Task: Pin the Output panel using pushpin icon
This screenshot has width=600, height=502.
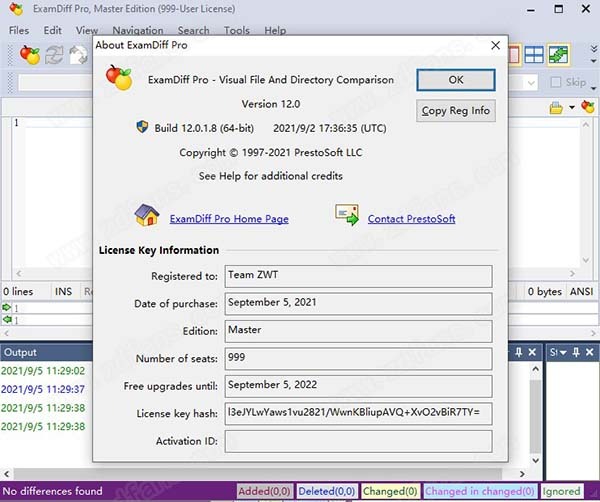Action: pos(518,352)
